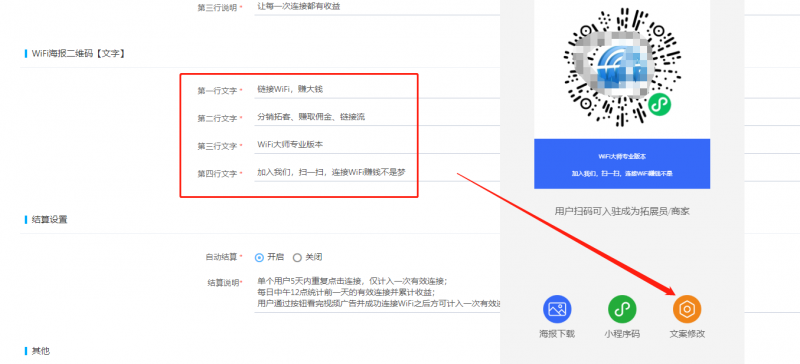Select the 关闭 auto-settlement radio button
Screen dimensions: 800x364
click(297, 257)
